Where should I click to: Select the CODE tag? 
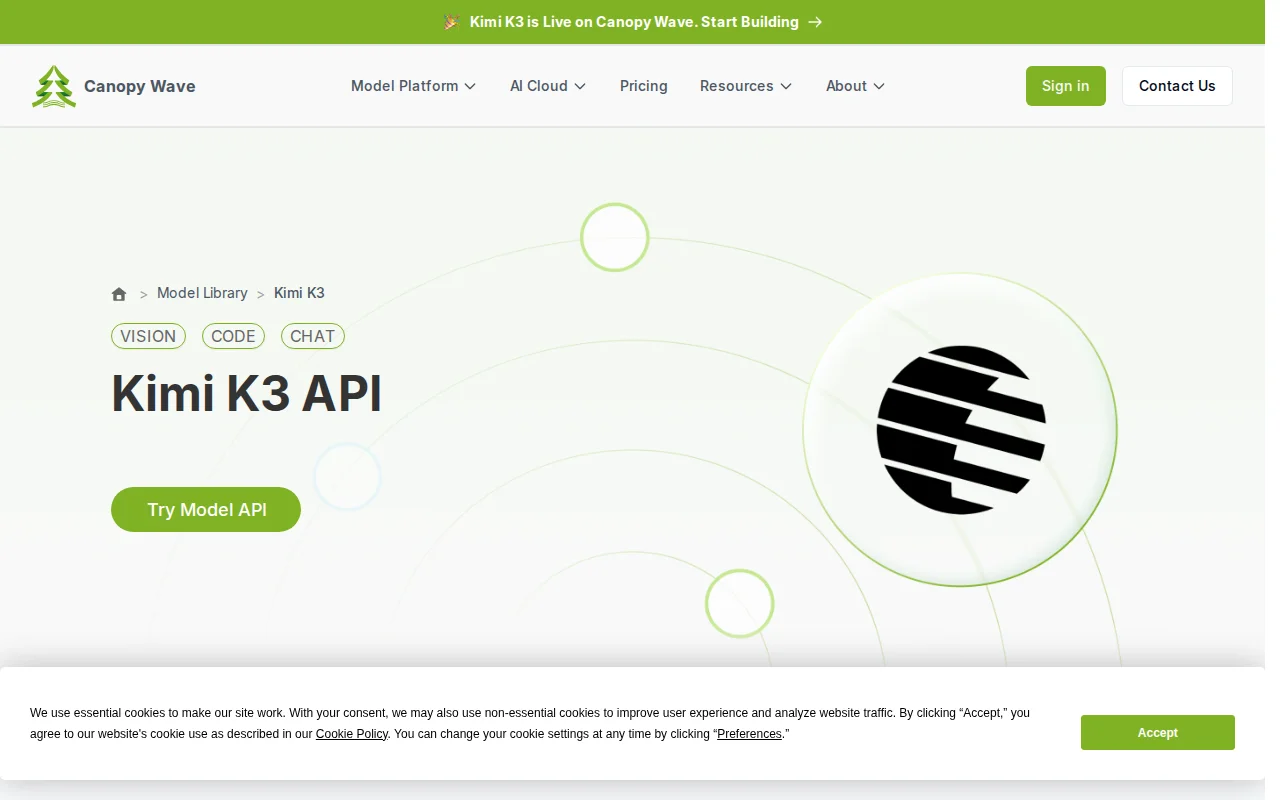233,336
